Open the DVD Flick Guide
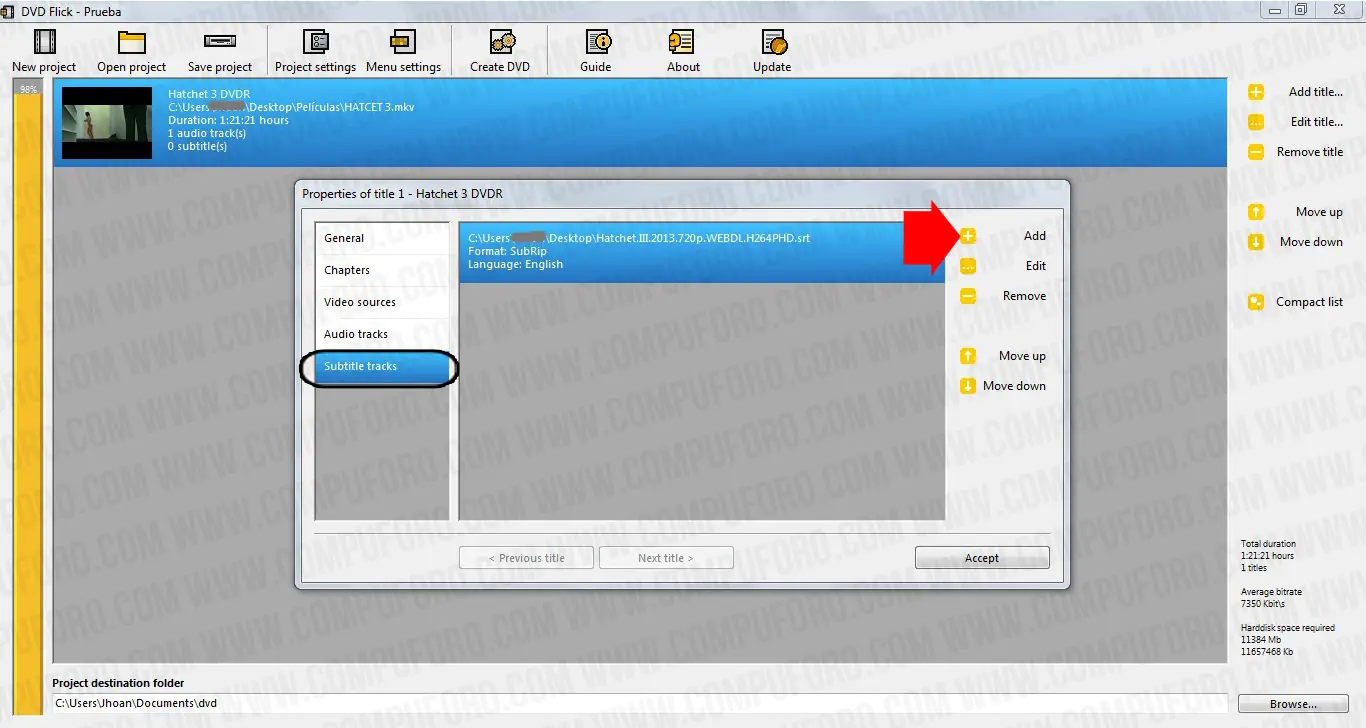 tap(595, 50)
